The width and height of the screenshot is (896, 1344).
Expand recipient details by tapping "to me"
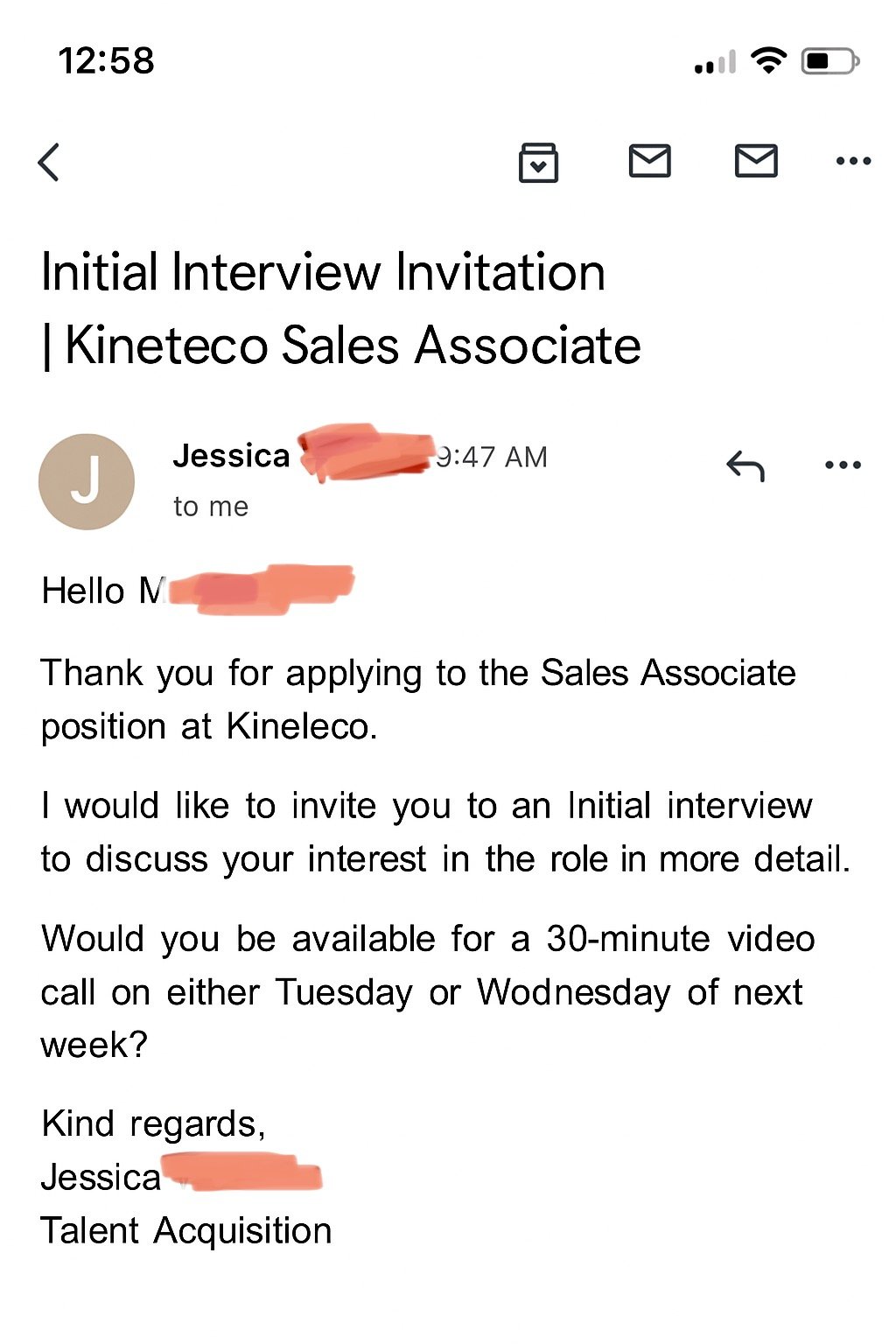(x=211, y=507)
